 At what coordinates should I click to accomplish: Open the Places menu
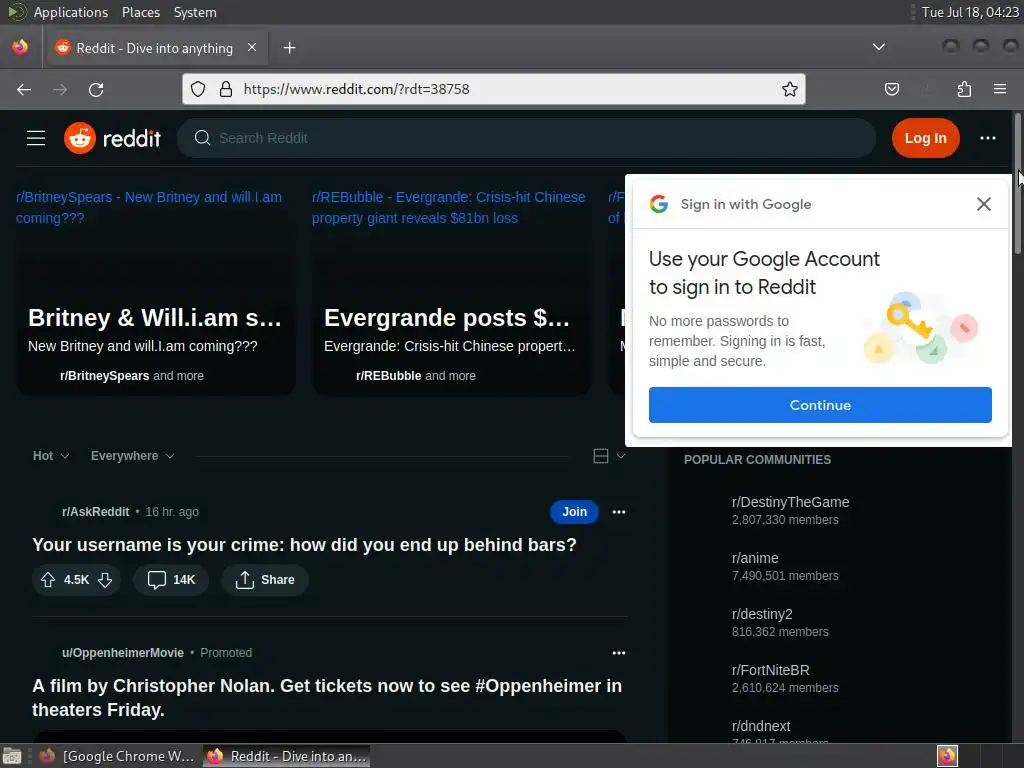pyautogui.click(x=141, y=12)
